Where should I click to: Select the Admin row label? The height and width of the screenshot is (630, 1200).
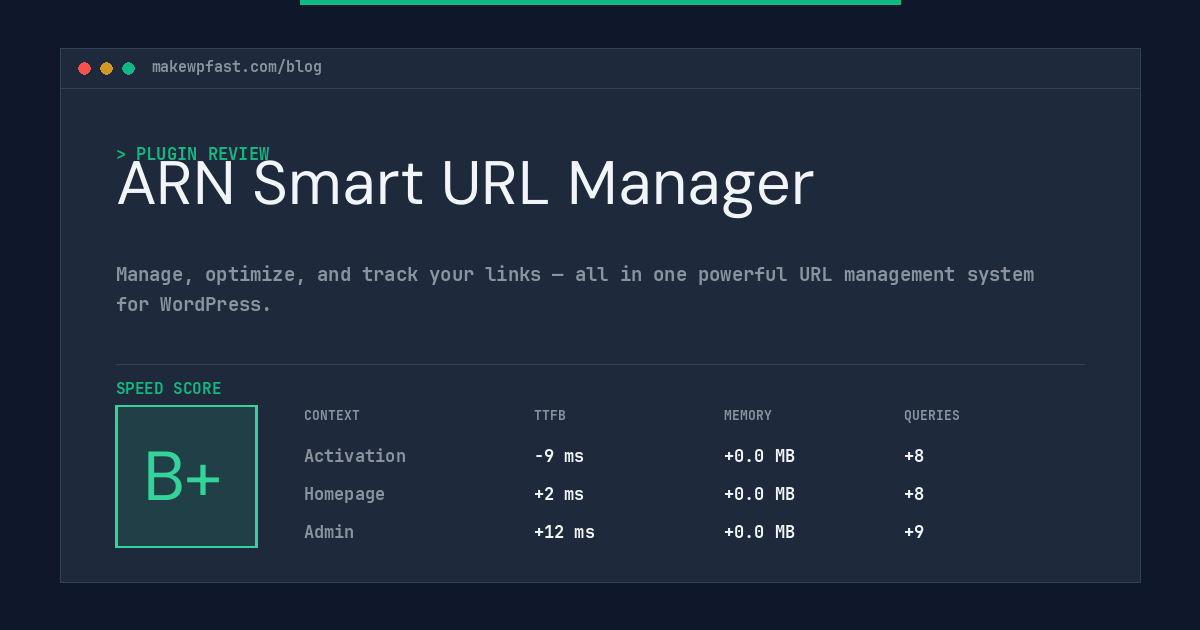329,532
